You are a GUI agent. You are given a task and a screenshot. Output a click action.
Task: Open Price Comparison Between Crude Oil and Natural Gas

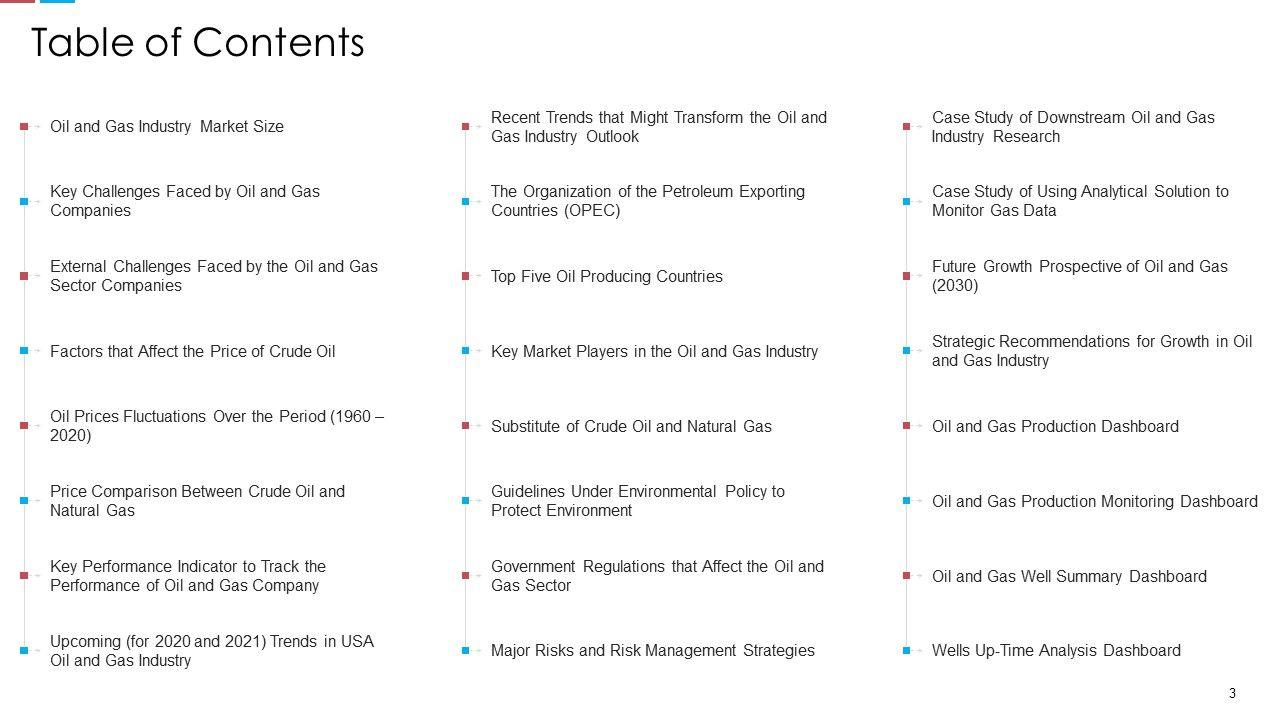pos(197,501)
